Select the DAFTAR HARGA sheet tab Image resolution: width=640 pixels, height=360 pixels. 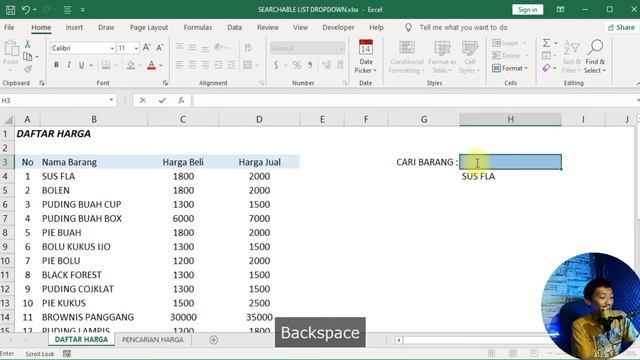(81, 340)
